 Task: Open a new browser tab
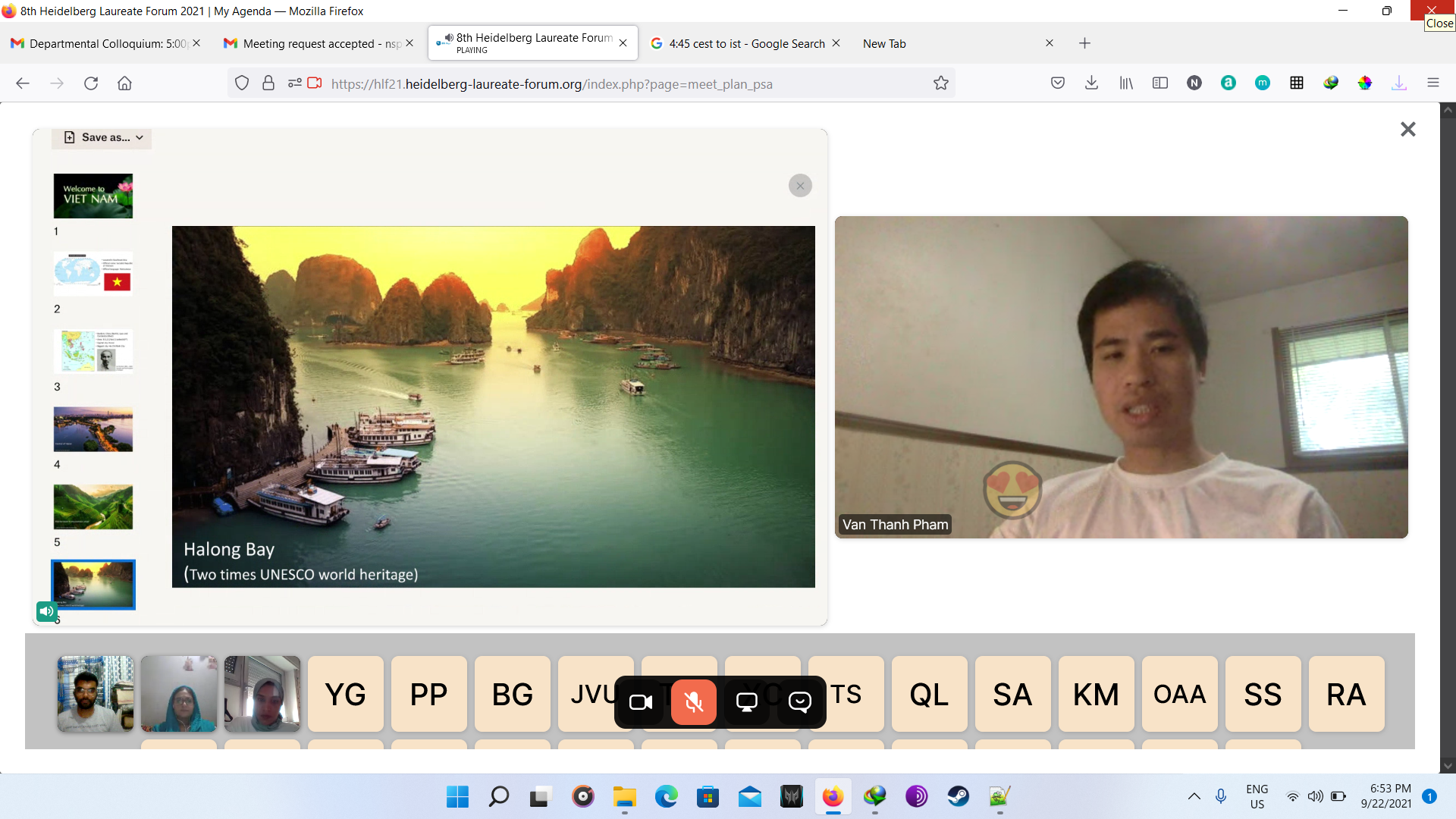[x=1084, y=43]
